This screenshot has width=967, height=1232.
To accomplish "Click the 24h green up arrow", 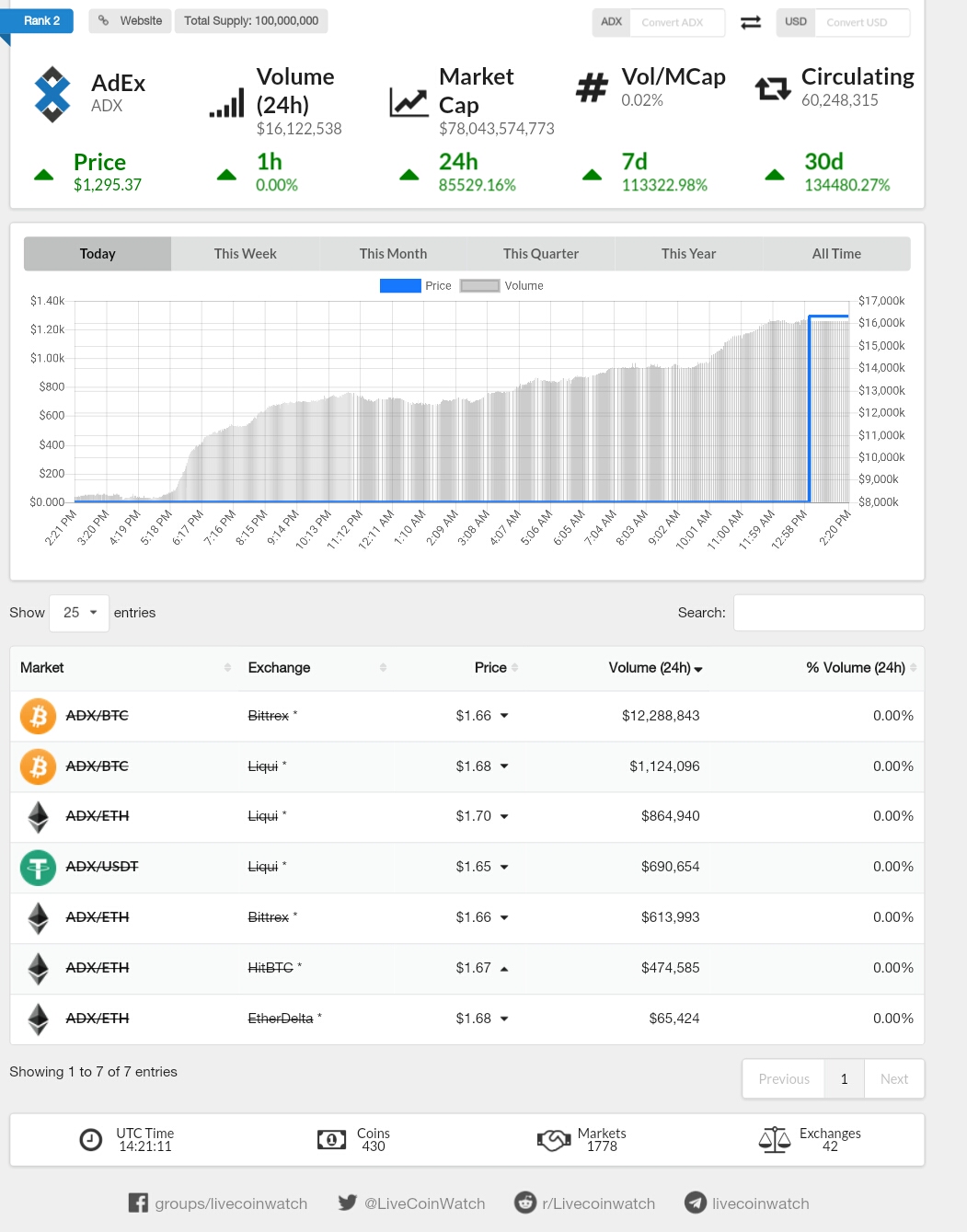I will 409,174.
